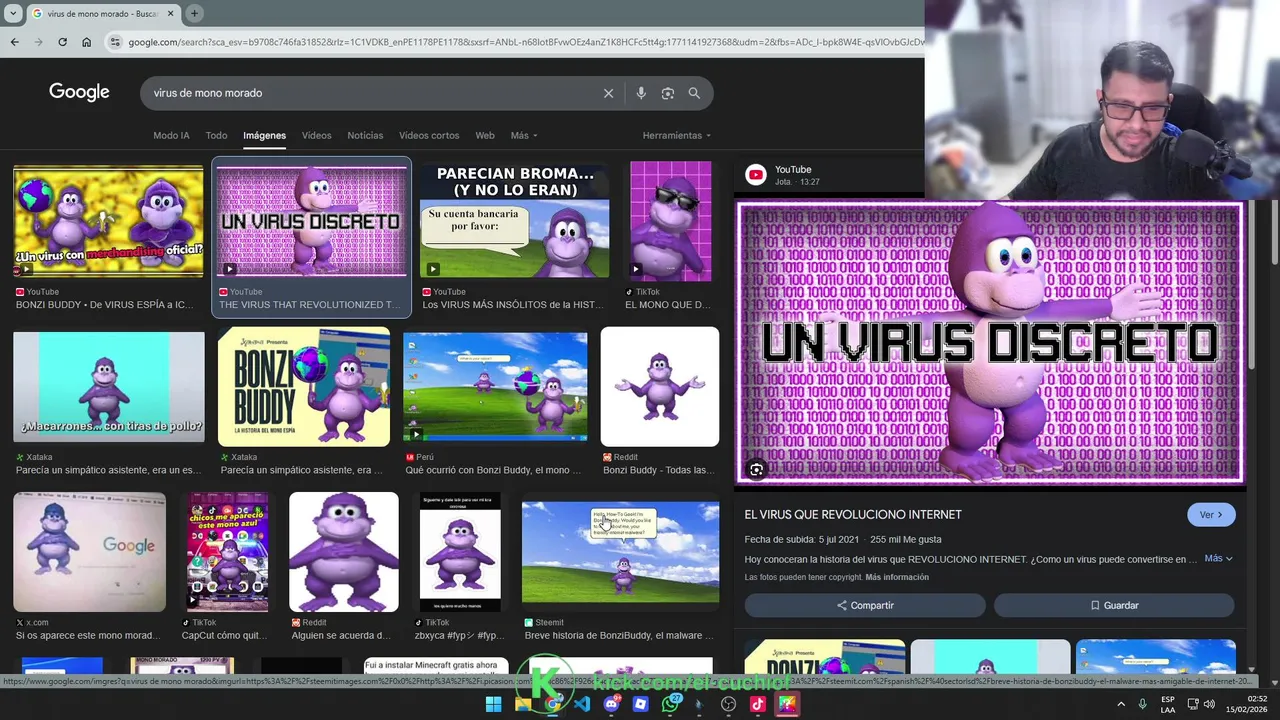The height and width of the screenshot is (720, 1280).
Task: Open the Más información copyright link
Action: [x=897, y=577]
